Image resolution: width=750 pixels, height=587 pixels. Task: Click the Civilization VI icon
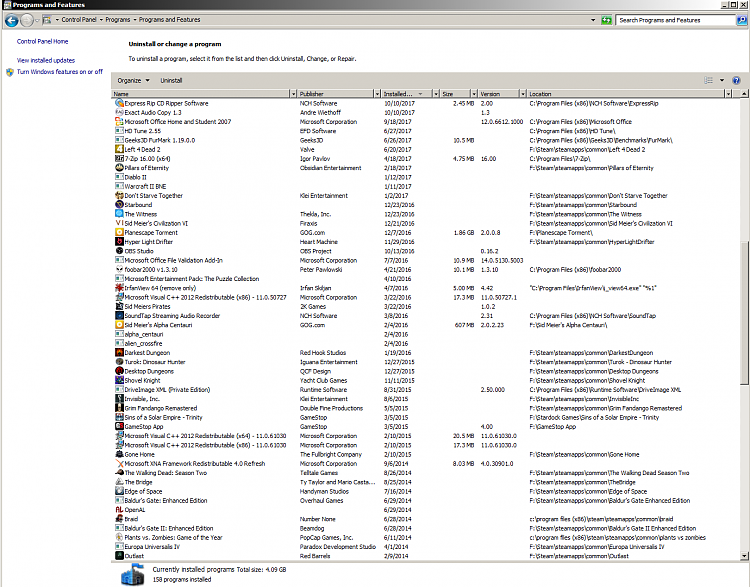pyautogui.click(x=119, y=223)
